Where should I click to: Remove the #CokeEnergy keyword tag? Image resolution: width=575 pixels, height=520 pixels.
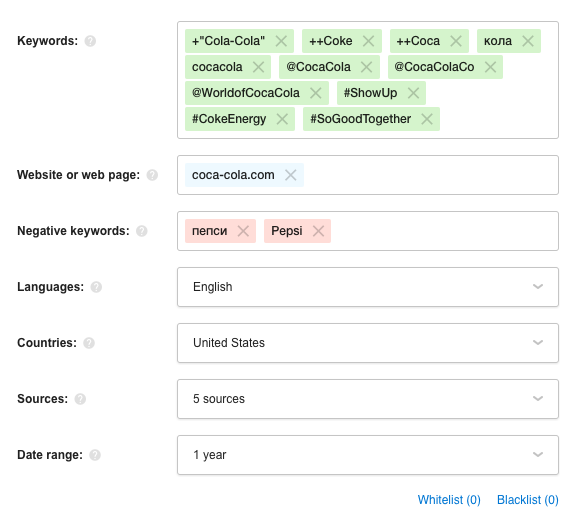pyautogui.click(x=282, y=119)
